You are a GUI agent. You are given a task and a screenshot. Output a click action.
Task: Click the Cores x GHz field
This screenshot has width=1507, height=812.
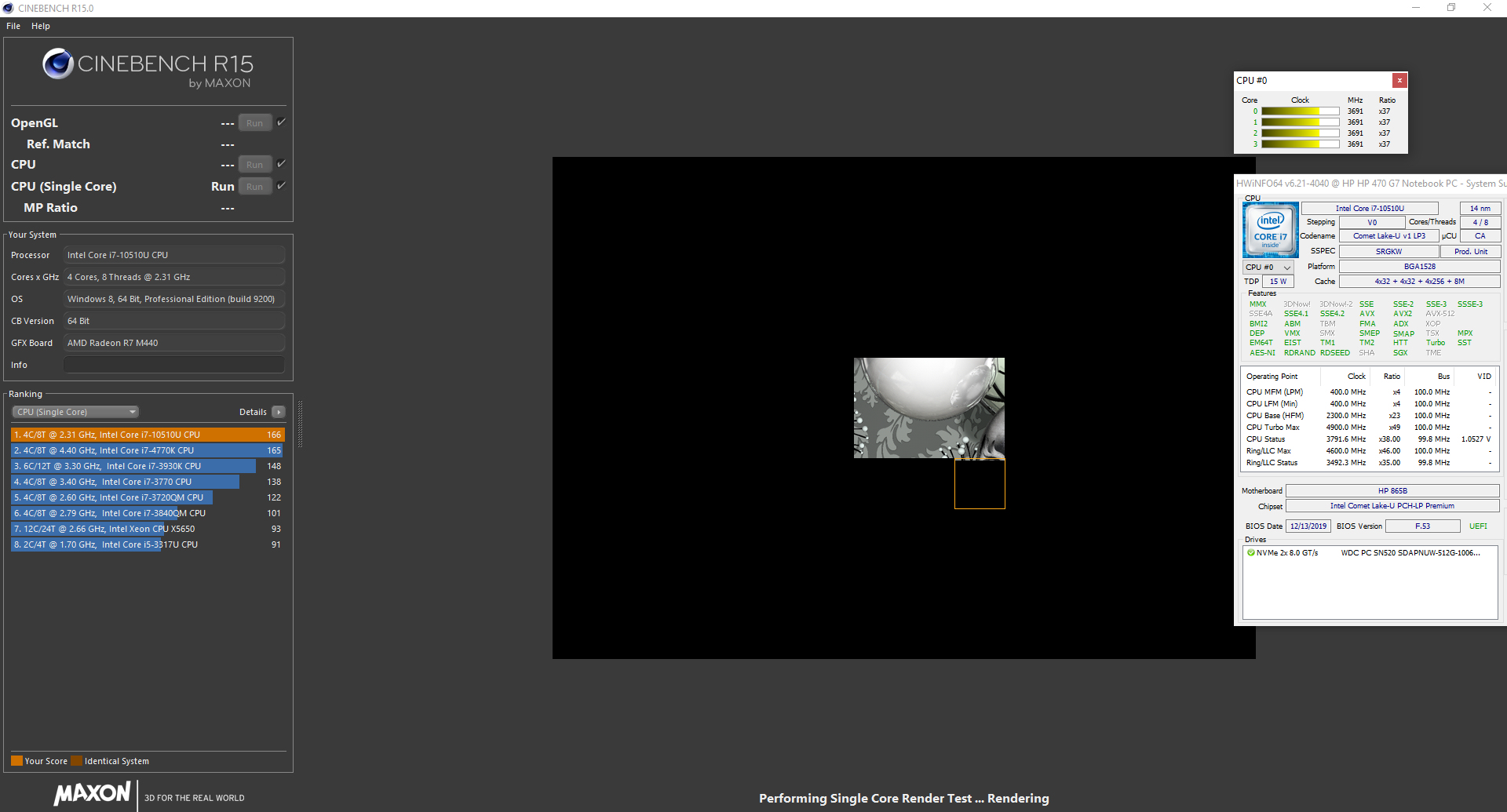[x=173, y=277]
